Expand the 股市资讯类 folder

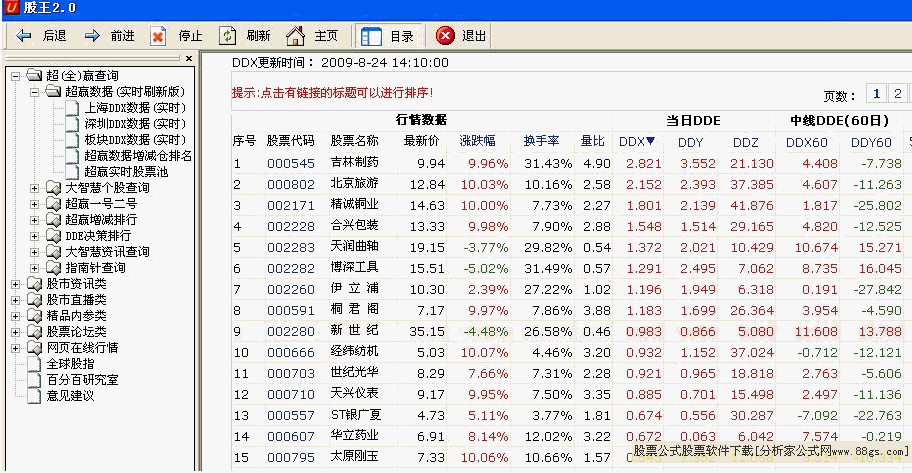[16, 284]
